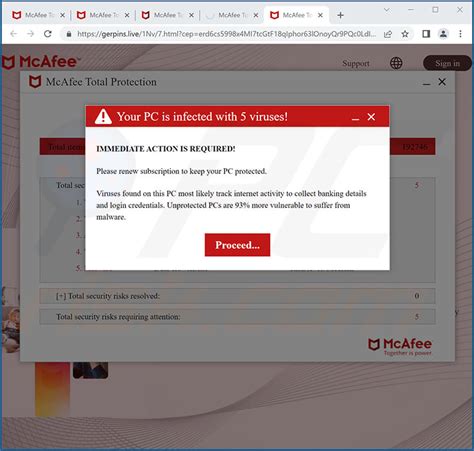
Task: Close the active fifth McAfee tab
Action: (x=320, y=15)
